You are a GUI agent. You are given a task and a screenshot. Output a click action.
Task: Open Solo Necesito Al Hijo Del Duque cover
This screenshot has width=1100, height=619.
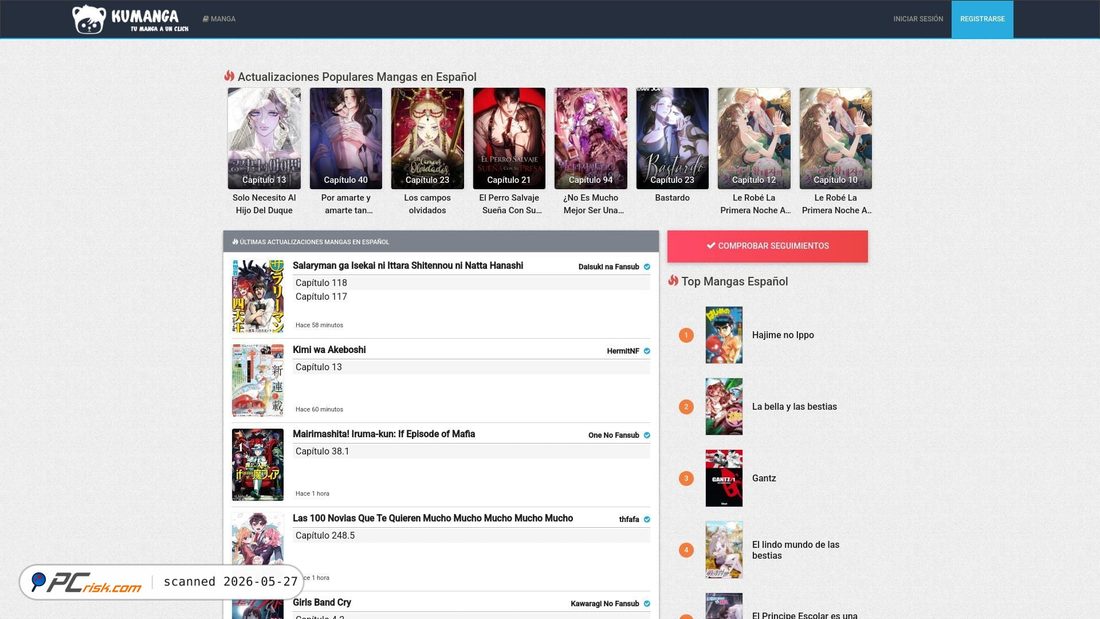point(264,138)
